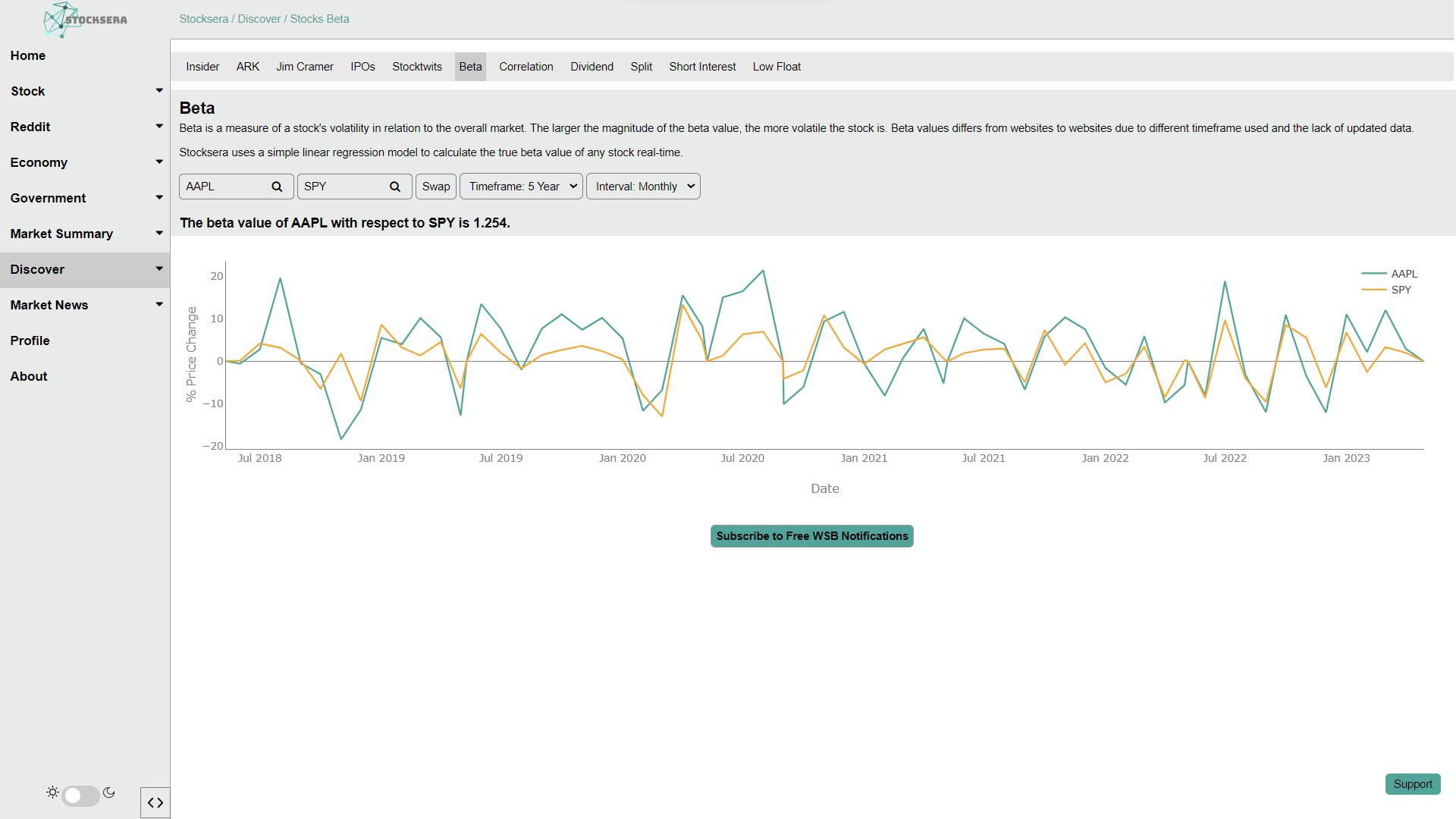The image size is (1456, 819).
Task: Collapse the sidebar with the arrows icon
Action: (x=155, y=802)
